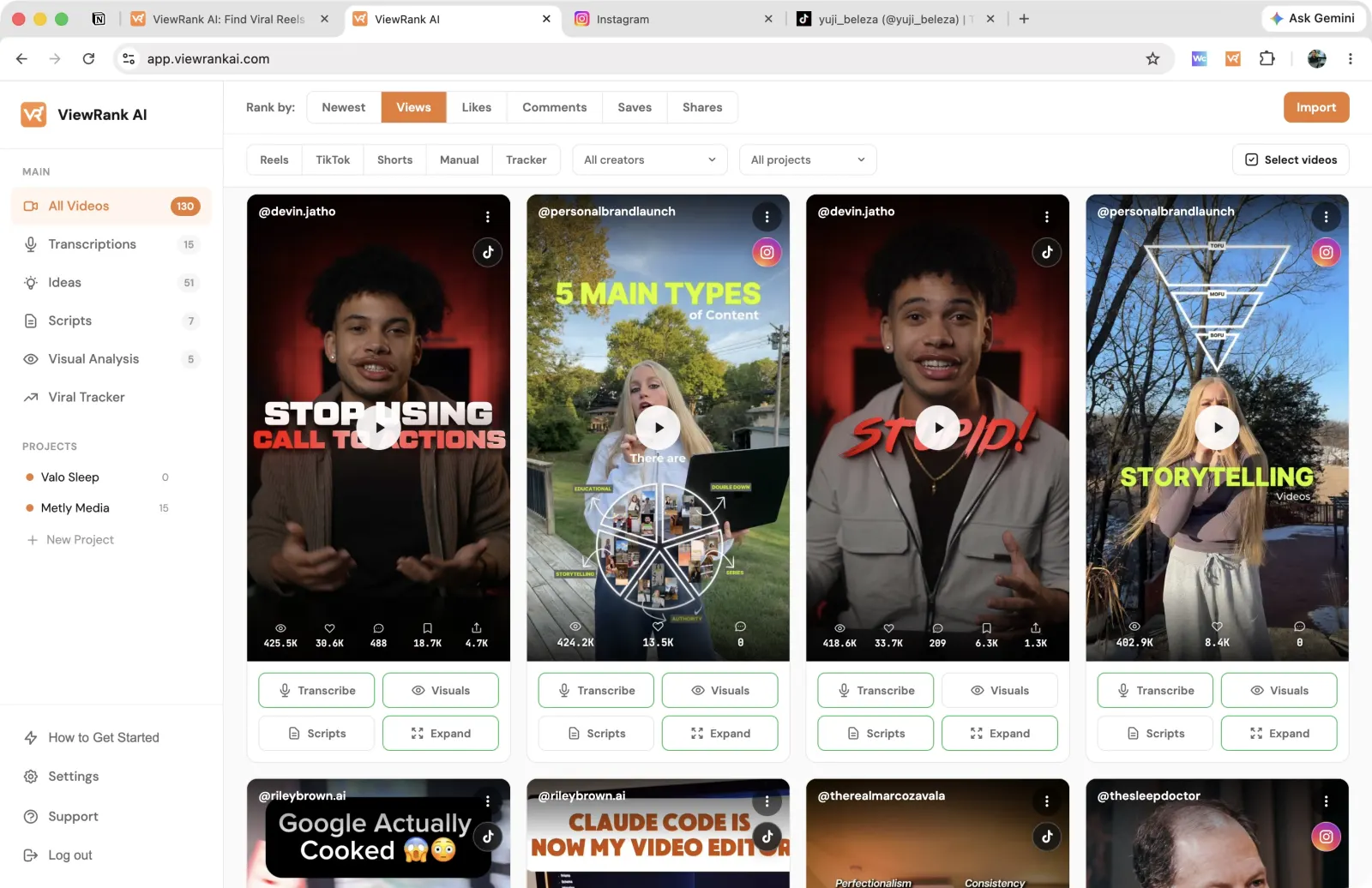Open Visual Analysis in the sidebar
The width and height of the screenshot is (1372, 888).
click(111, 359)
